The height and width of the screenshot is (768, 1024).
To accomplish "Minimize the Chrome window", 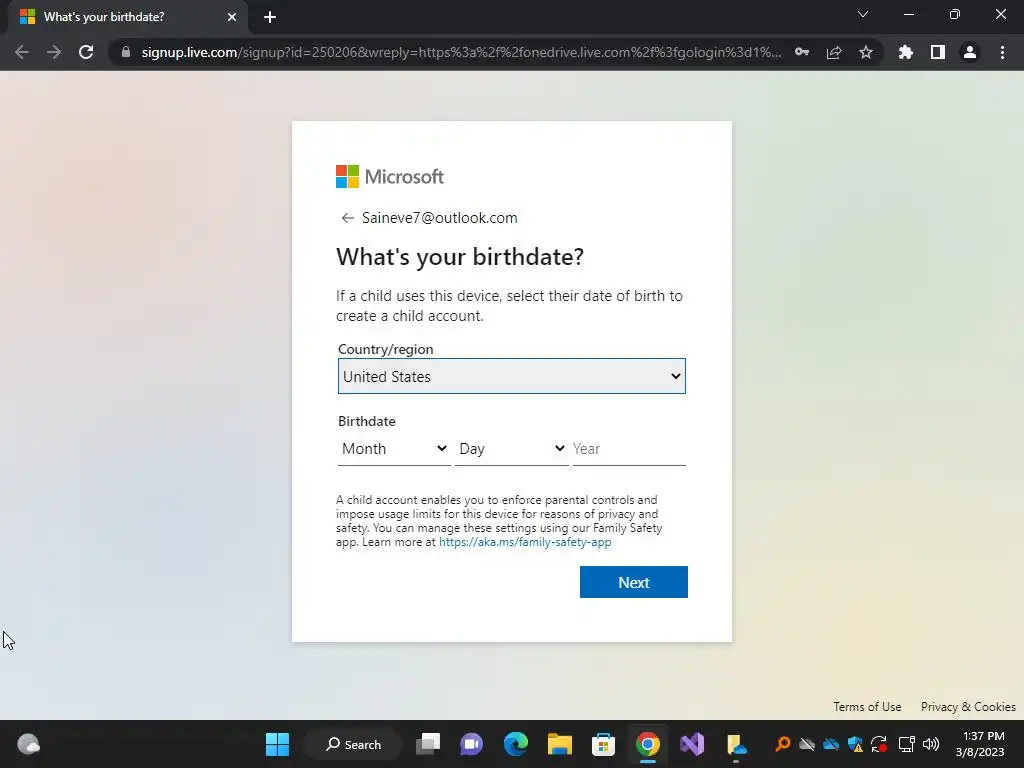I will [908, 14].
